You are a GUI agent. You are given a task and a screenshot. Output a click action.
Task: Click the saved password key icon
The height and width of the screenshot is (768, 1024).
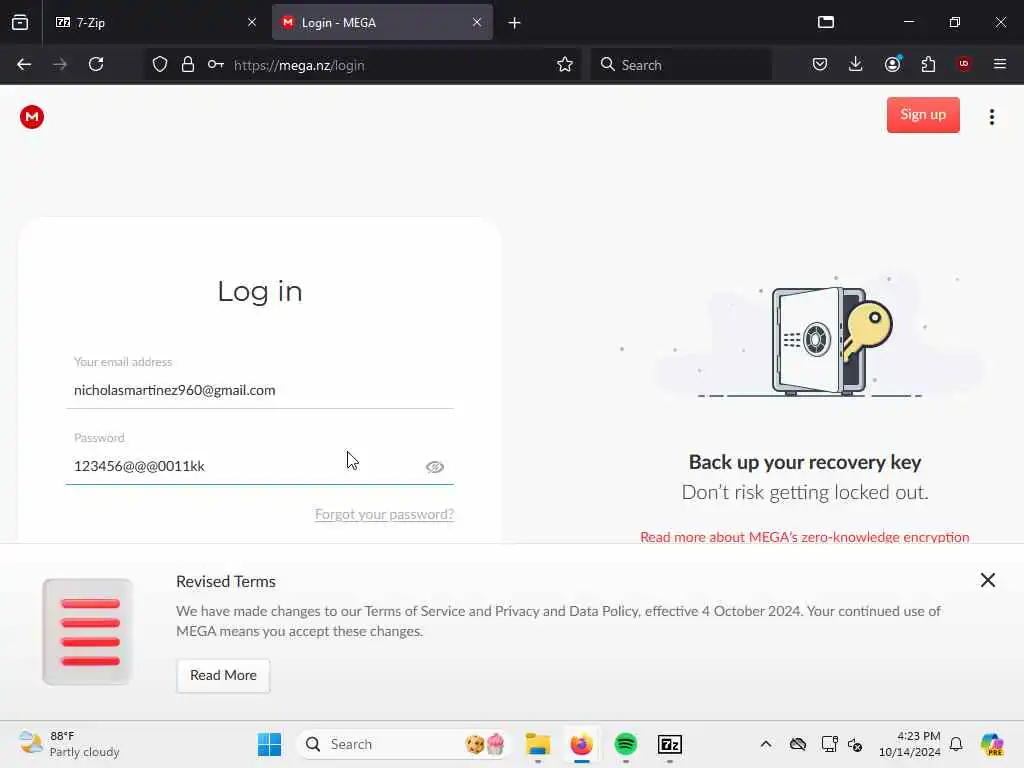[216, 65]
